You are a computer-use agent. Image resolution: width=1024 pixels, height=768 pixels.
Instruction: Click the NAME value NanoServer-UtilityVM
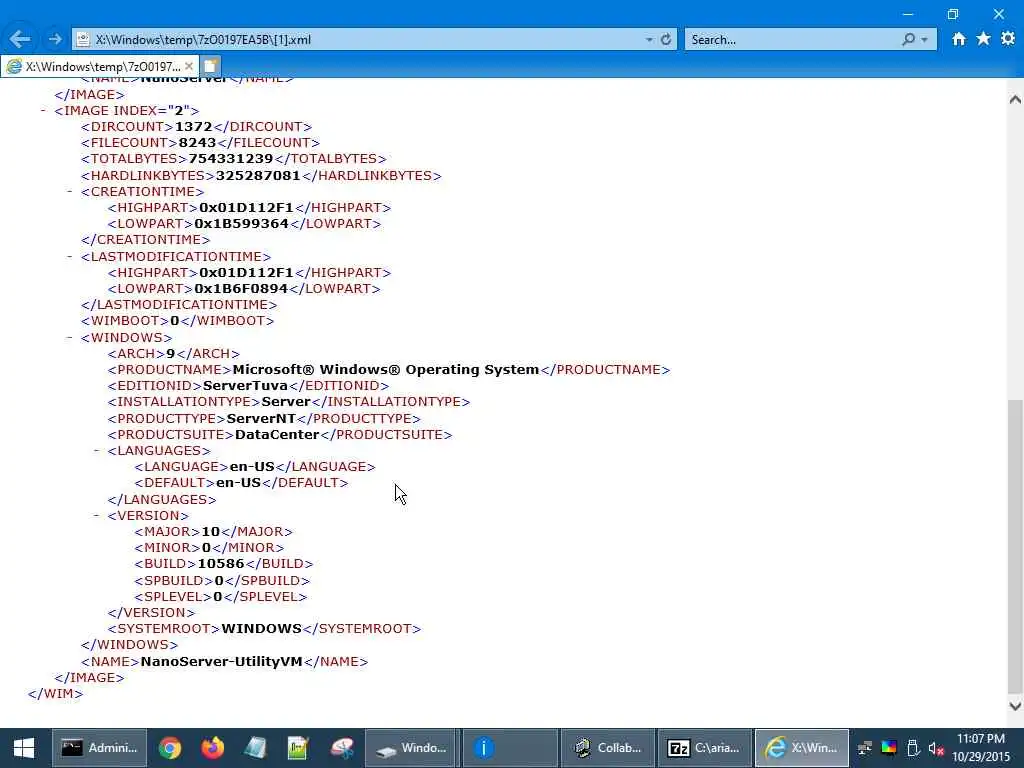[x=221, y=662]
